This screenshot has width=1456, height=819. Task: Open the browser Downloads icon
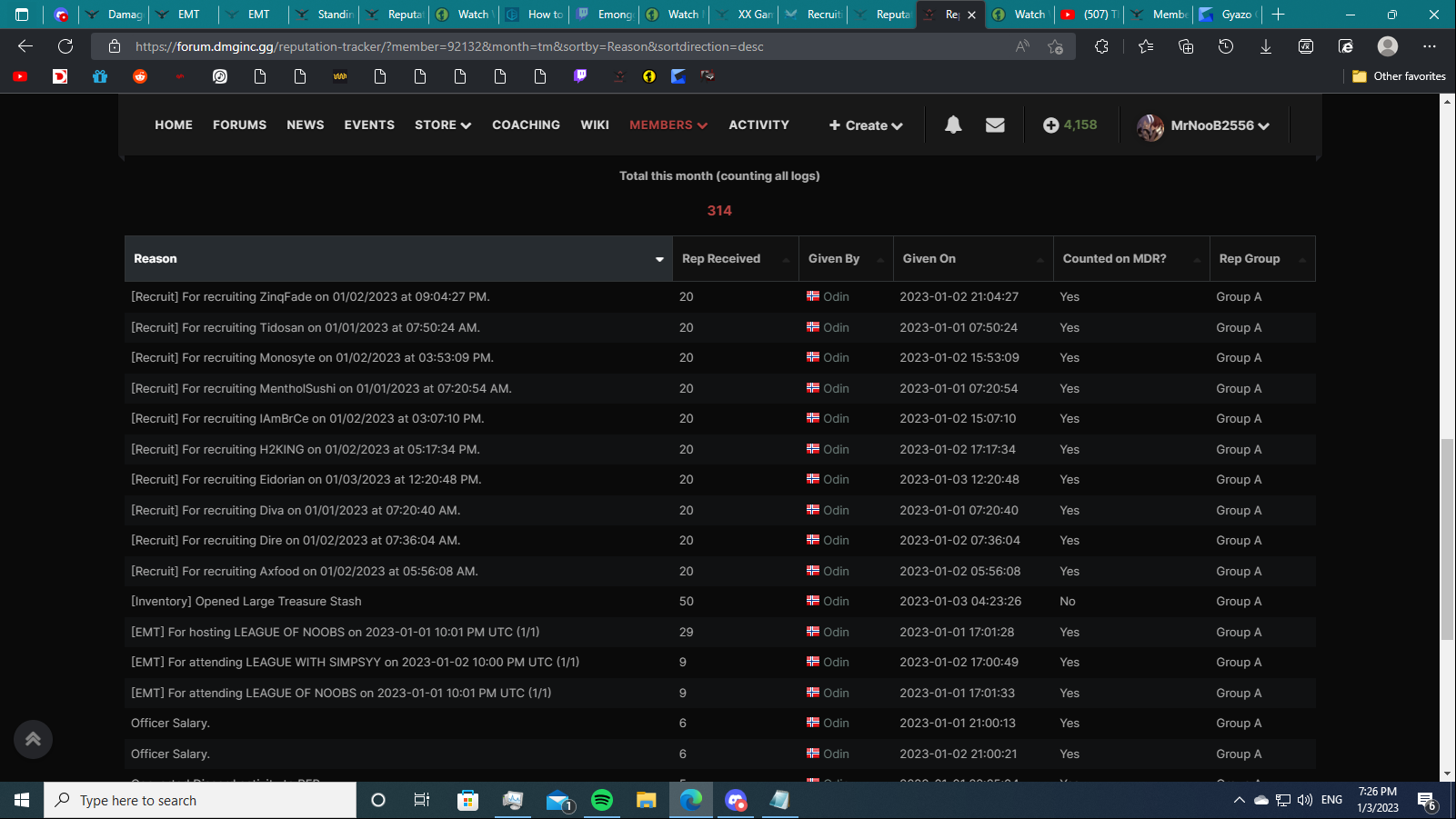[1265, 46]
